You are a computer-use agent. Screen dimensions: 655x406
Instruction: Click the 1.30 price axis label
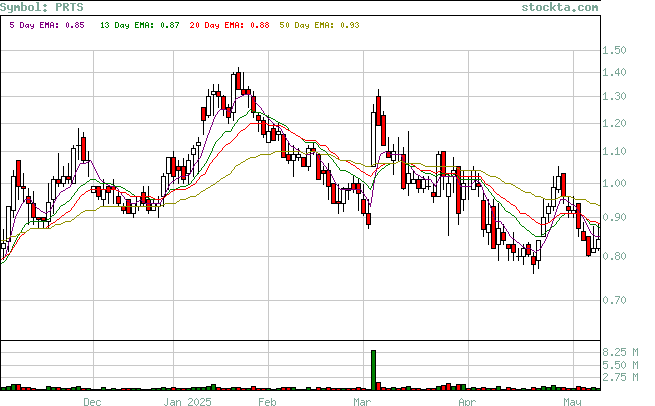(x=614, y=96)
